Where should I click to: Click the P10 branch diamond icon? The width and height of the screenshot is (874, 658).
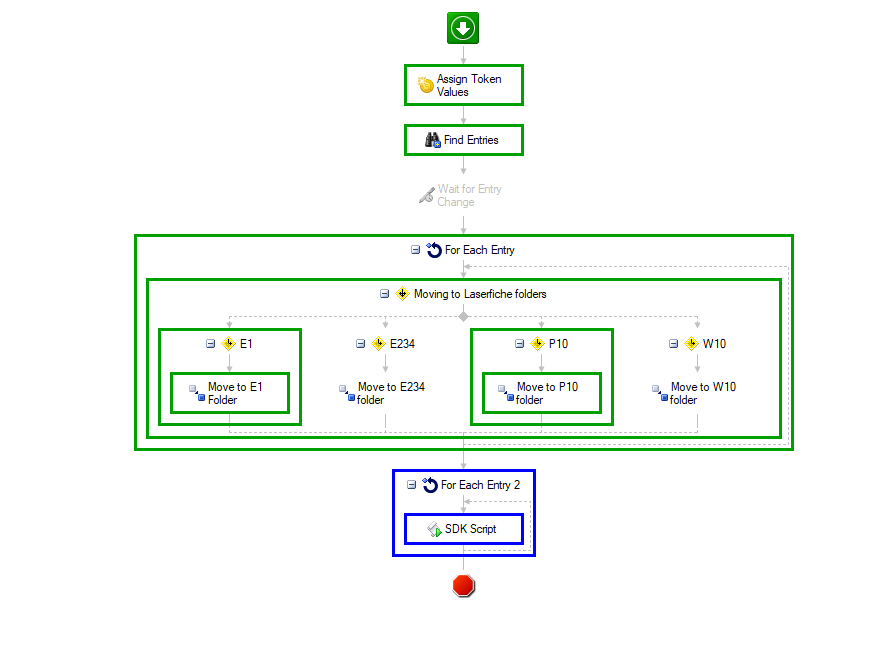(x=537, y=343)
